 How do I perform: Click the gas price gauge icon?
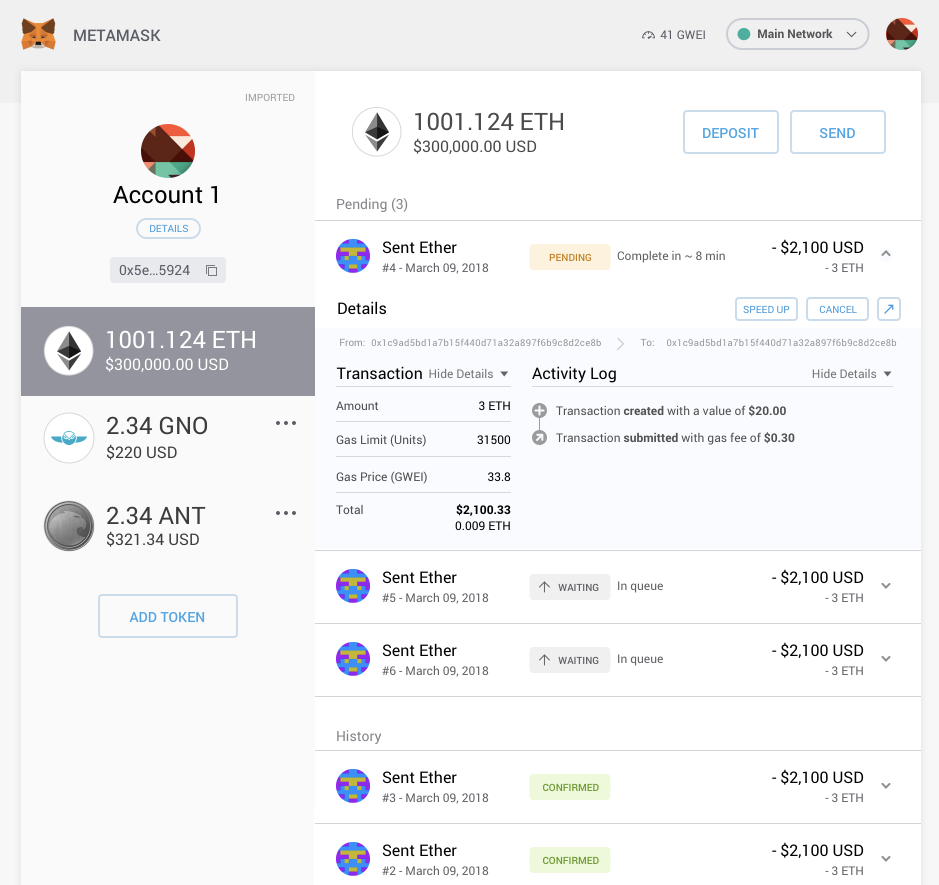point(648,35)
